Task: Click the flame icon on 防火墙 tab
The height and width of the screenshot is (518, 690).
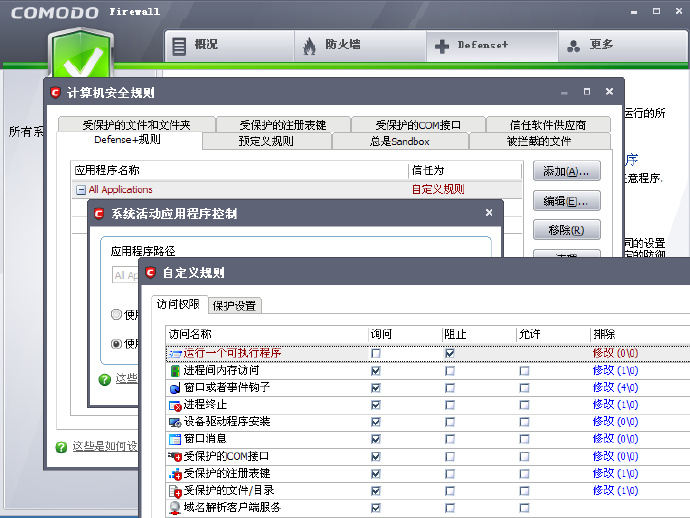Action: (x=310, y=45)
